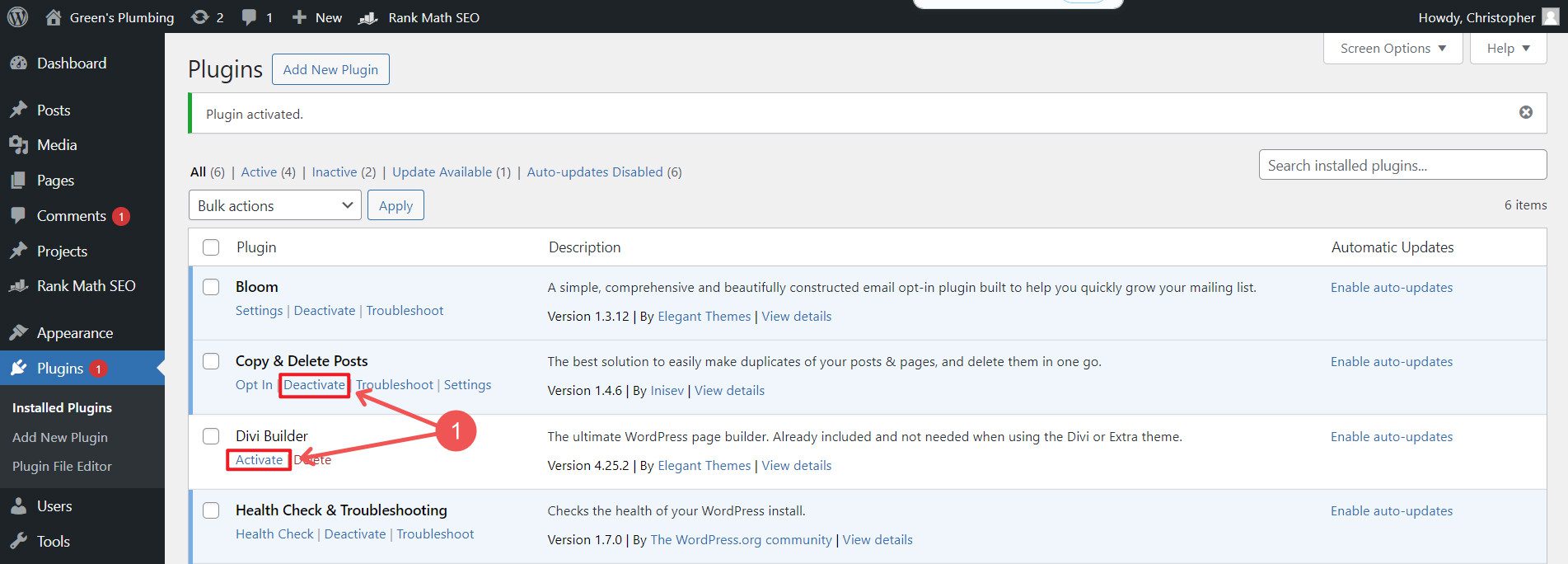Click the Pages icon in sidebar
Image resolution: width=1568 pixels, height=564 pixels.
pos(18,180)
